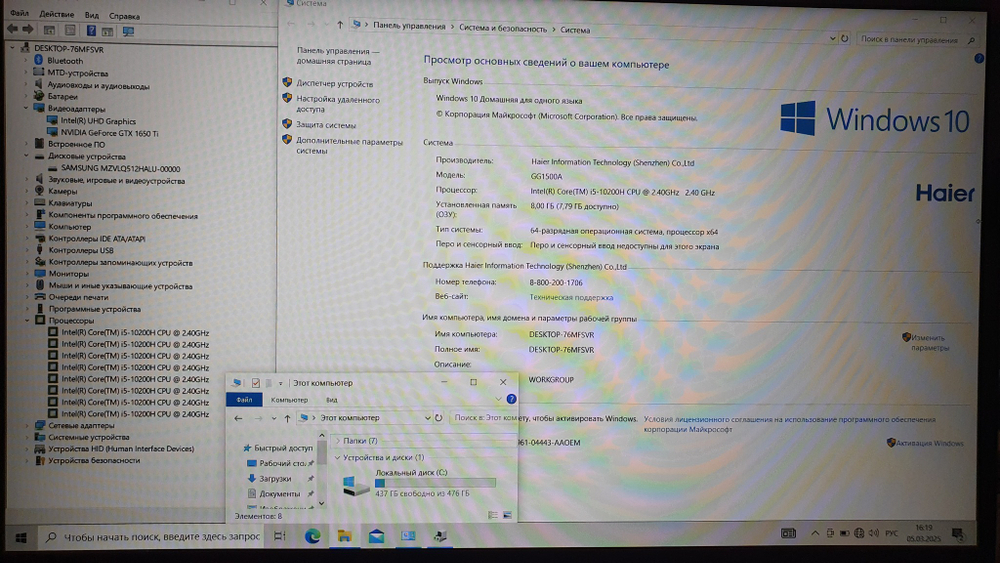The width and height of the screenshot is (1000, 563).
Task: Click the help icon in Device Manager toolbar
Action: 91,31
